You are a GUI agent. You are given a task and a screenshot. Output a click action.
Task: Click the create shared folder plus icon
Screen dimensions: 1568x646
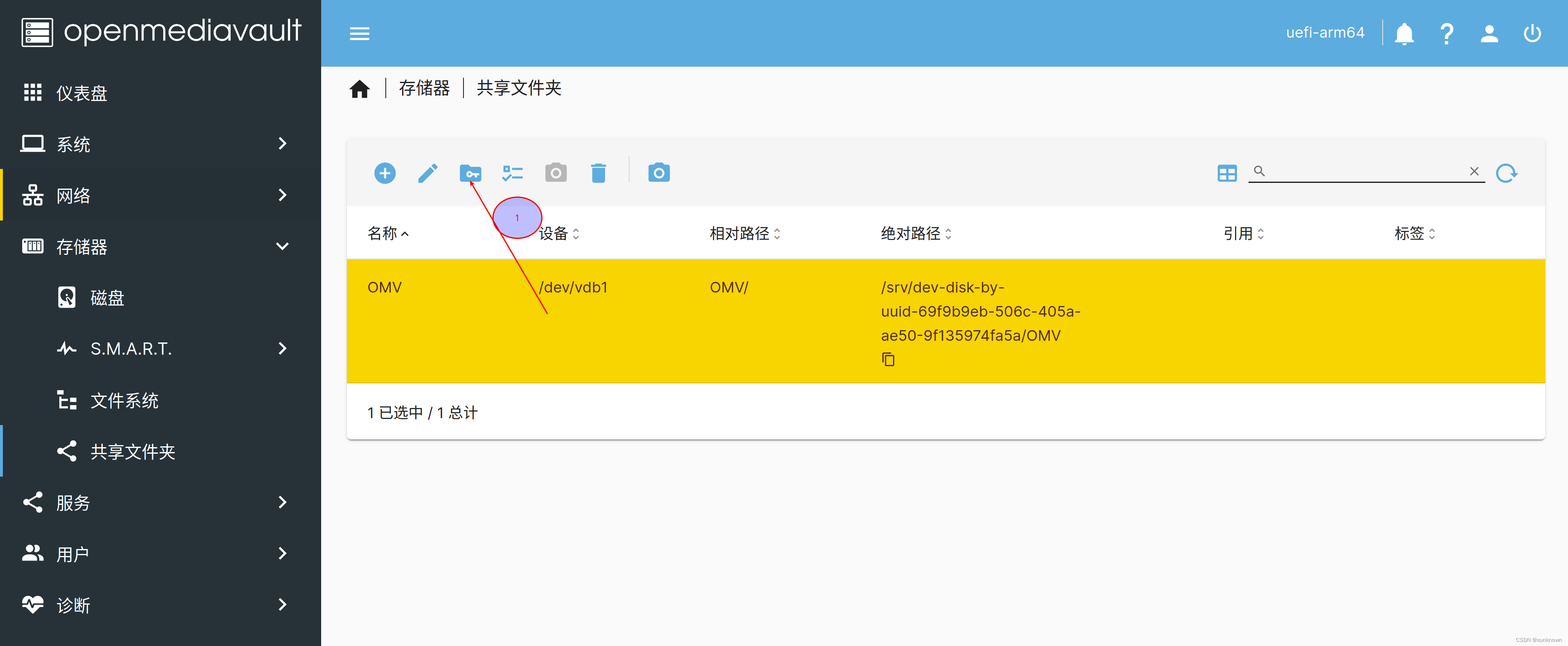[385, 173]
